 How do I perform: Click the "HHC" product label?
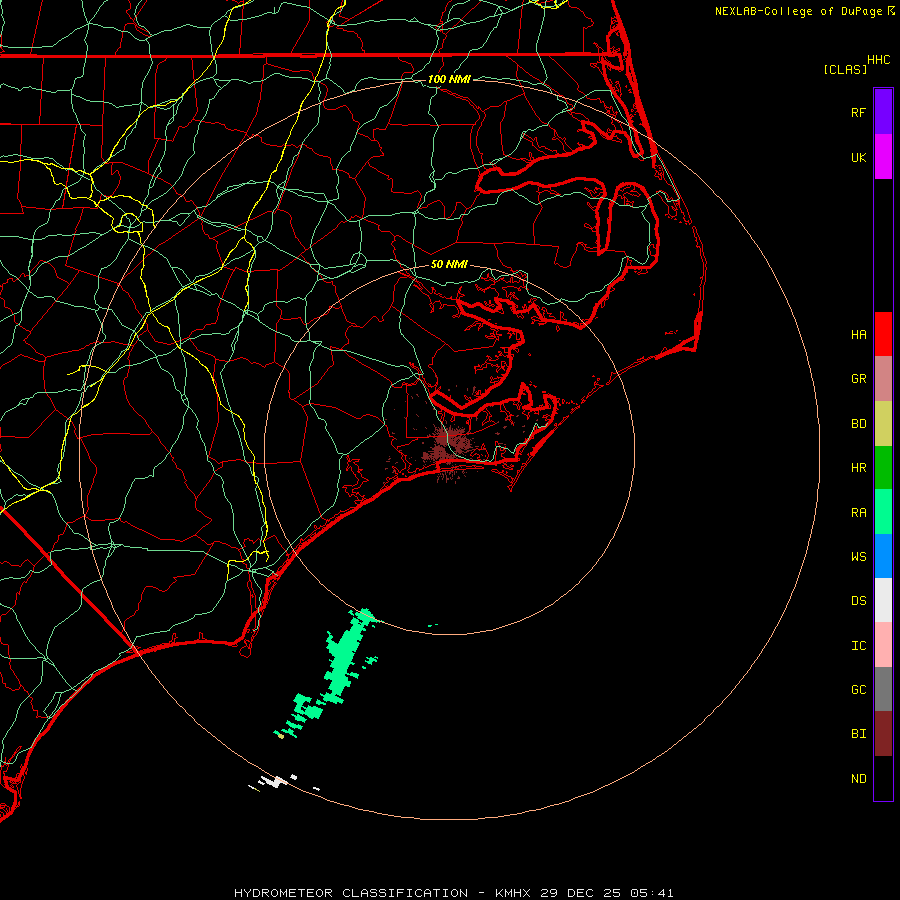click(x=878, y=60)
